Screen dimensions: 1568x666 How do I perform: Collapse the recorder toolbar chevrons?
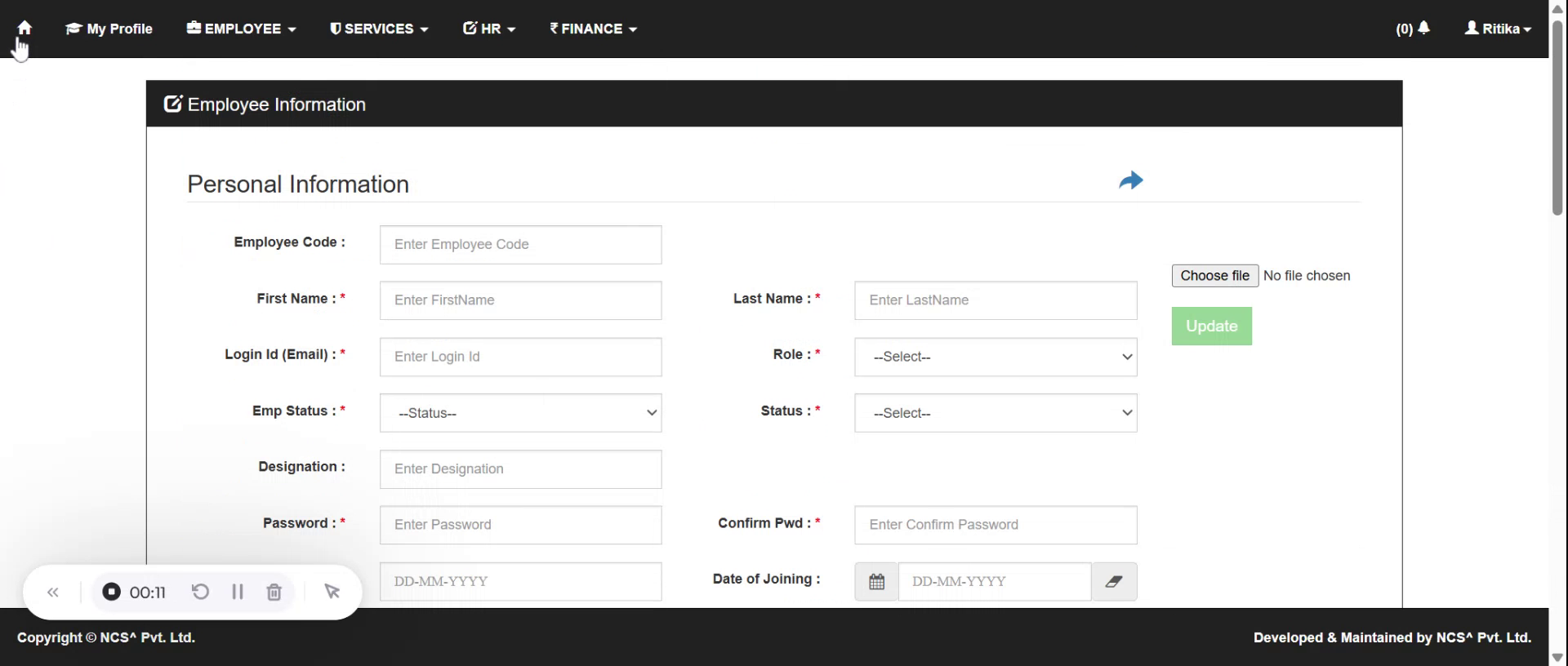pyautogui.click(x=53, y=593)
